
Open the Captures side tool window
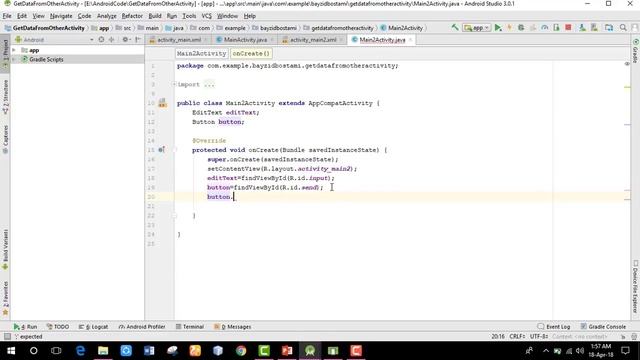[5, 139]
